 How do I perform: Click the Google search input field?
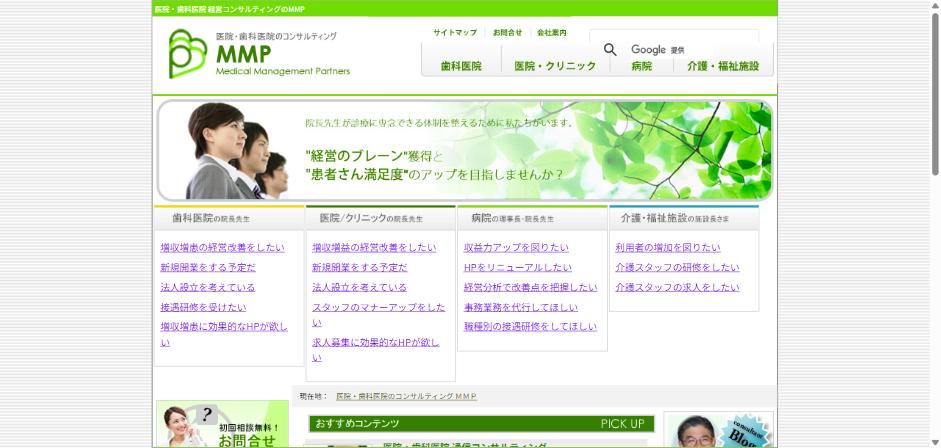[x=674, y=35]
